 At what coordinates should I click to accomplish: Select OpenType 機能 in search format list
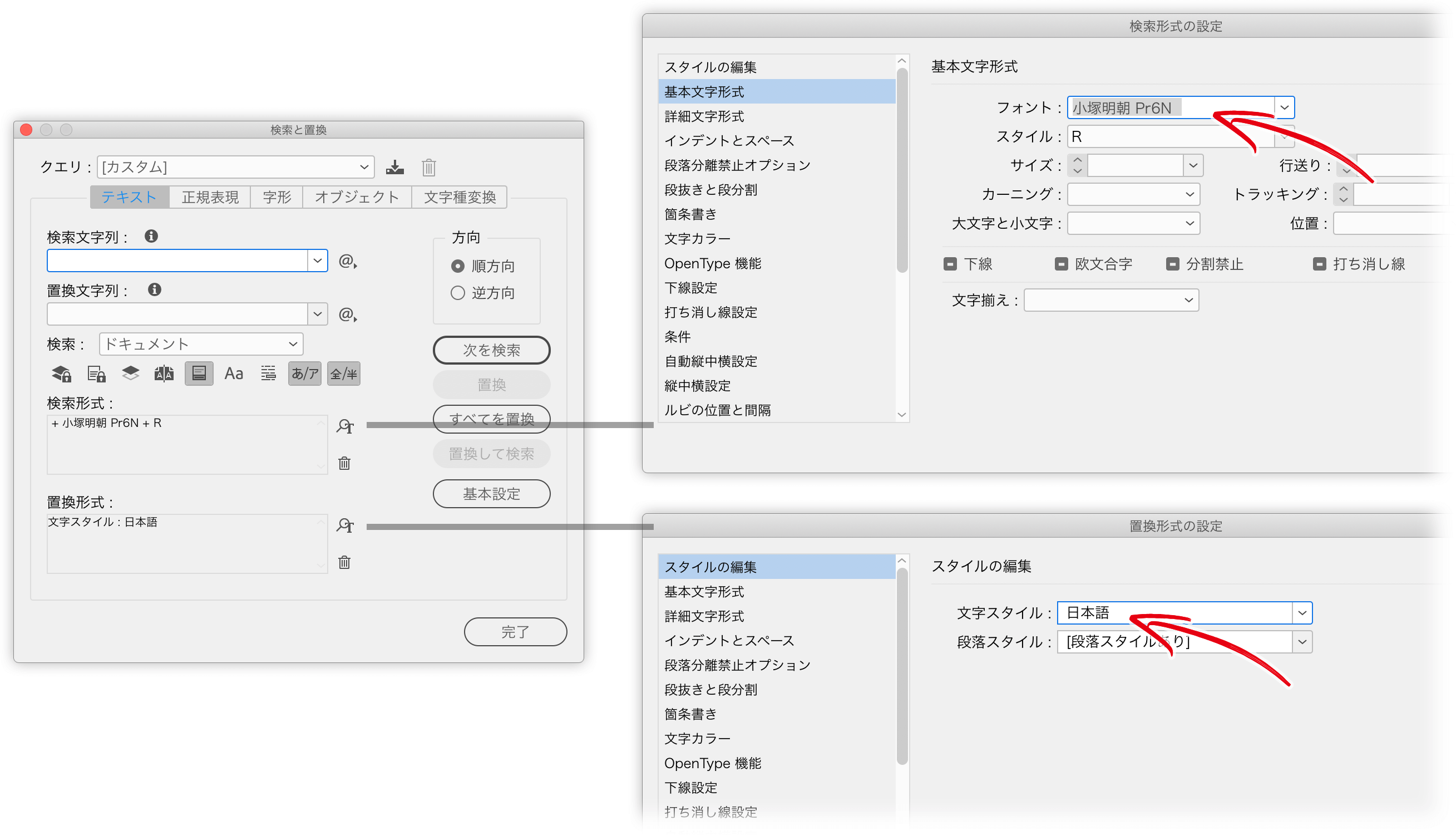(x=777, y=263)
